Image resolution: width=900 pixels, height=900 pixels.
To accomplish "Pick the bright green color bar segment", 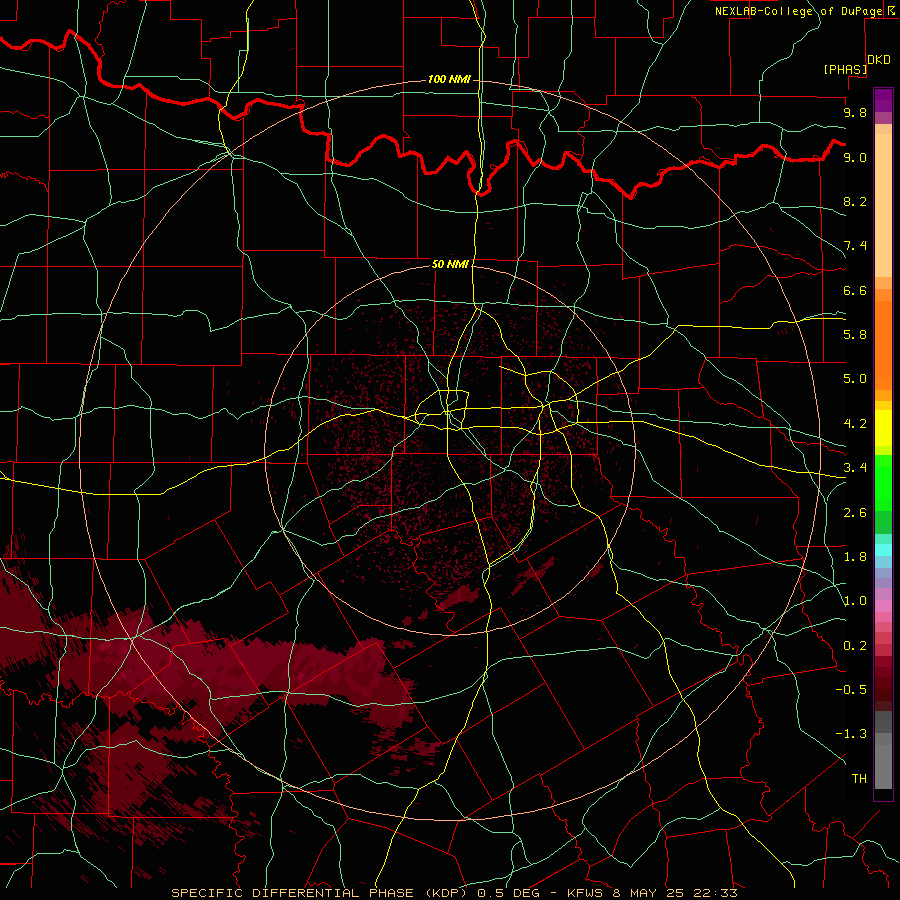I will (x=883, y=482).
